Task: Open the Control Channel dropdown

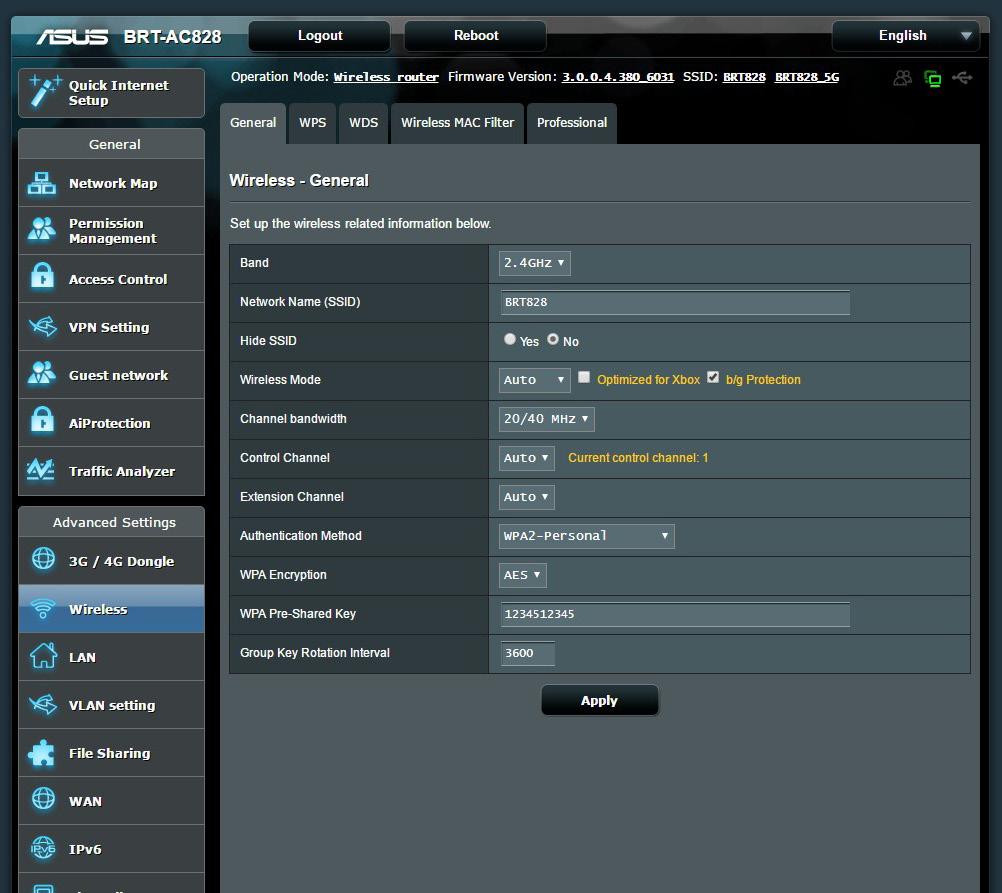Action: point(527,458)
